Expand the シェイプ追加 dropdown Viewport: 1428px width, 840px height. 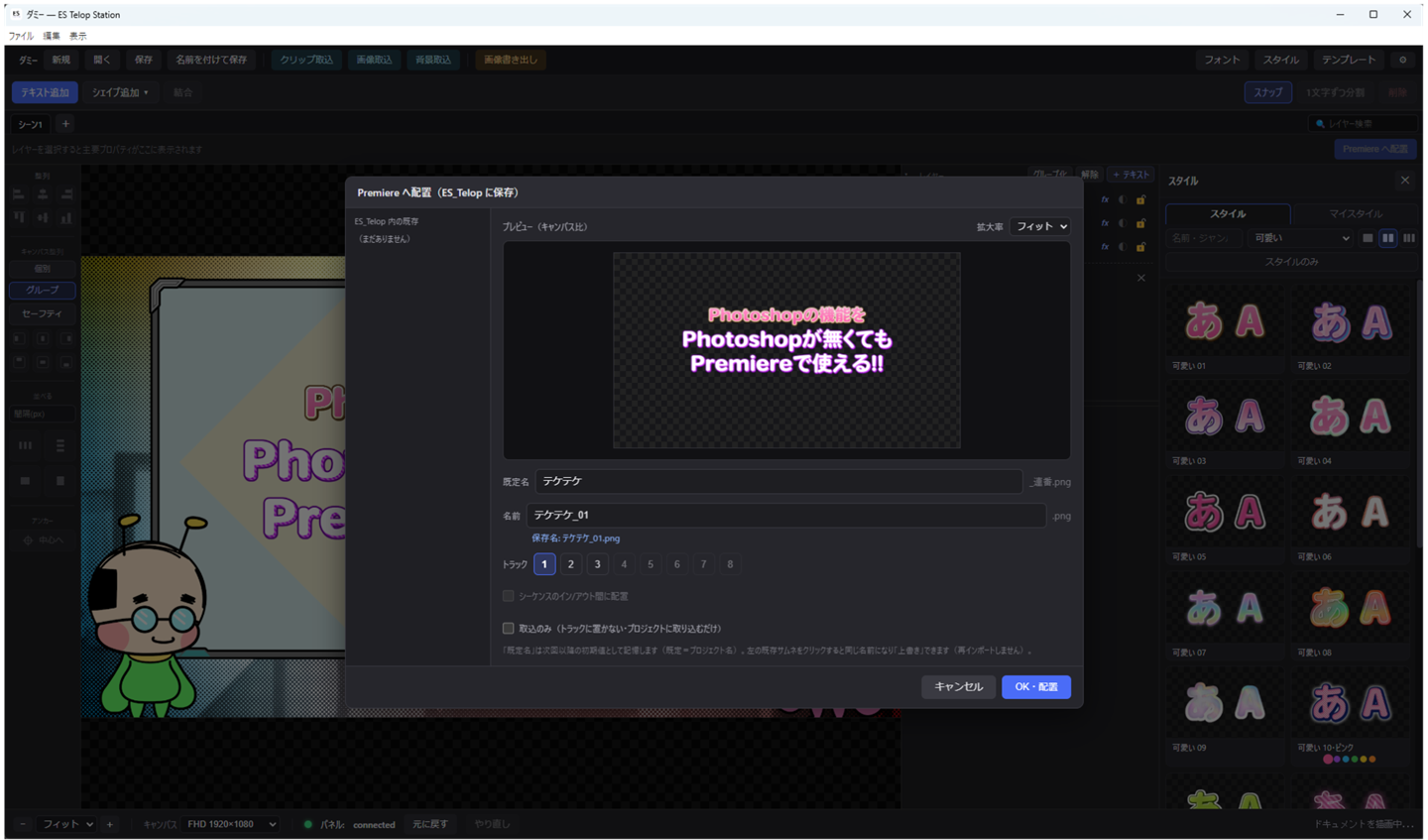pyautogui.click(x=120, y=92)
